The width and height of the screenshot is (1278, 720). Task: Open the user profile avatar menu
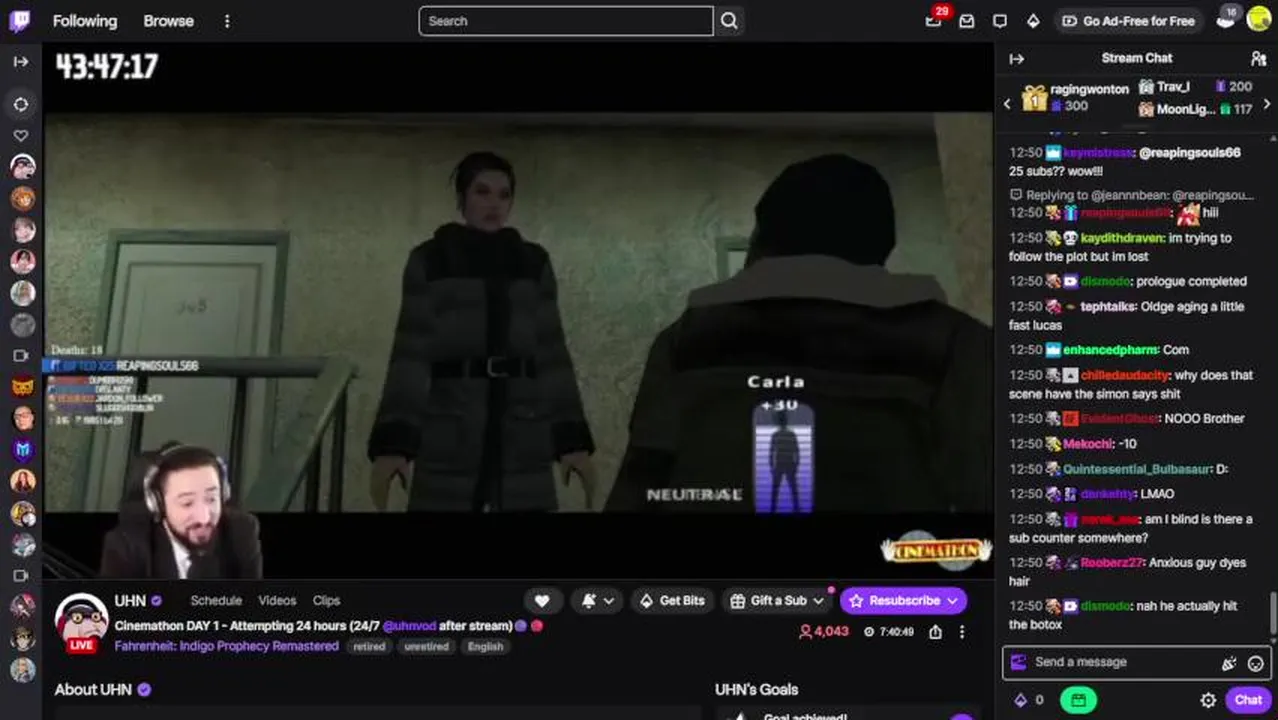(1259, 20)
